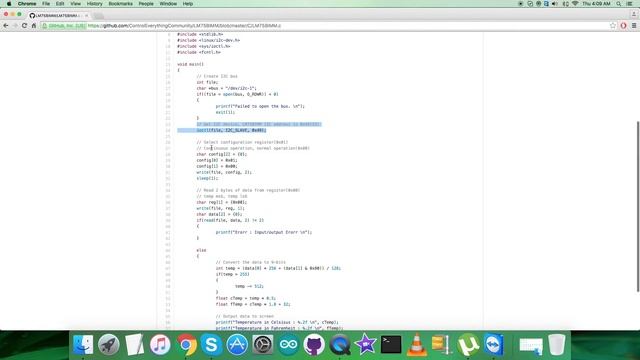640x360 pixels.
Task: Launch the Arduino IDE from the dock
Action: pos(289,345)
